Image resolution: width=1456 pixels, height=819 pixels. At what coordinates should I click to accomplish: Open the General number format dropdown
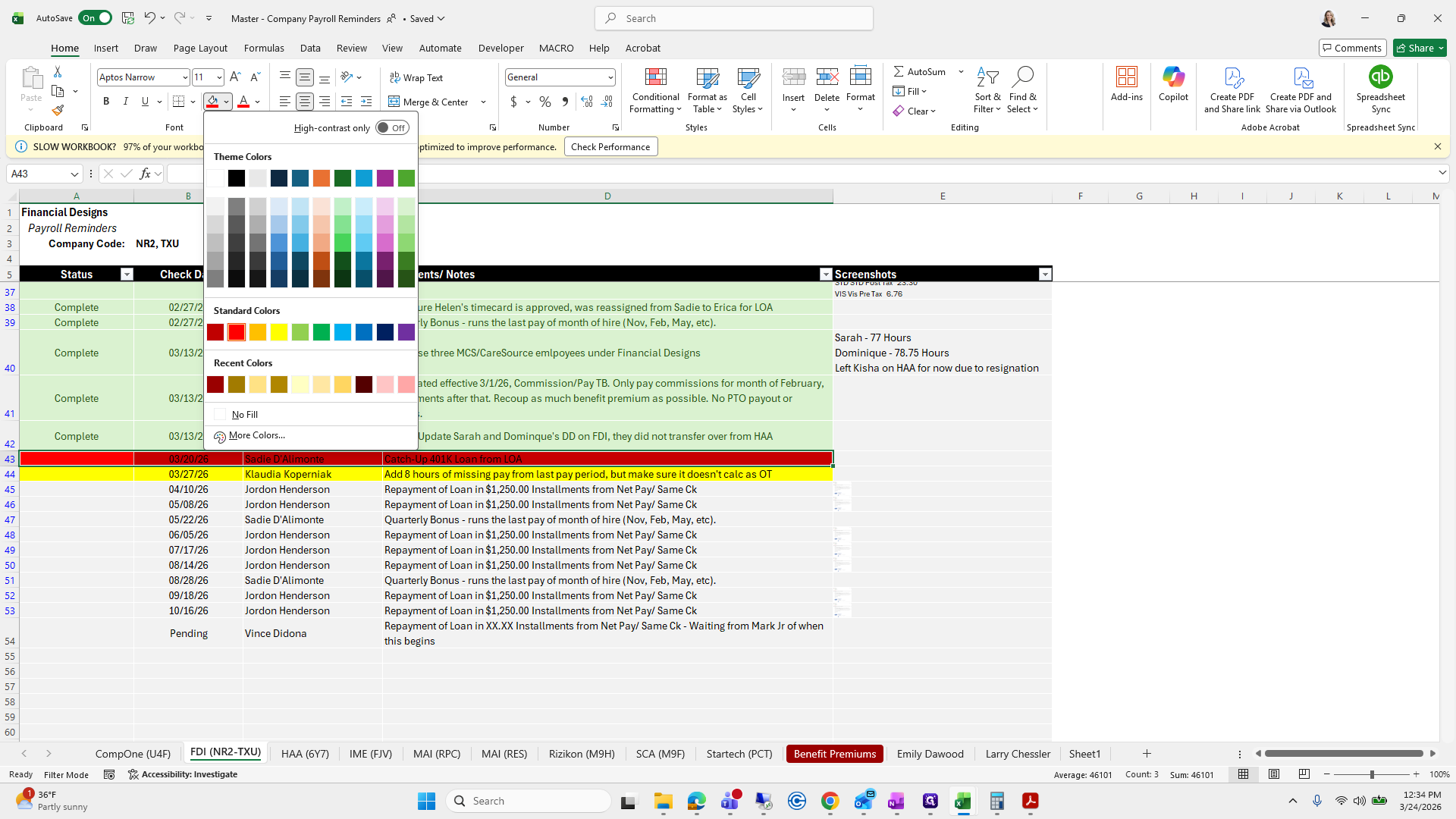(610, 77)
